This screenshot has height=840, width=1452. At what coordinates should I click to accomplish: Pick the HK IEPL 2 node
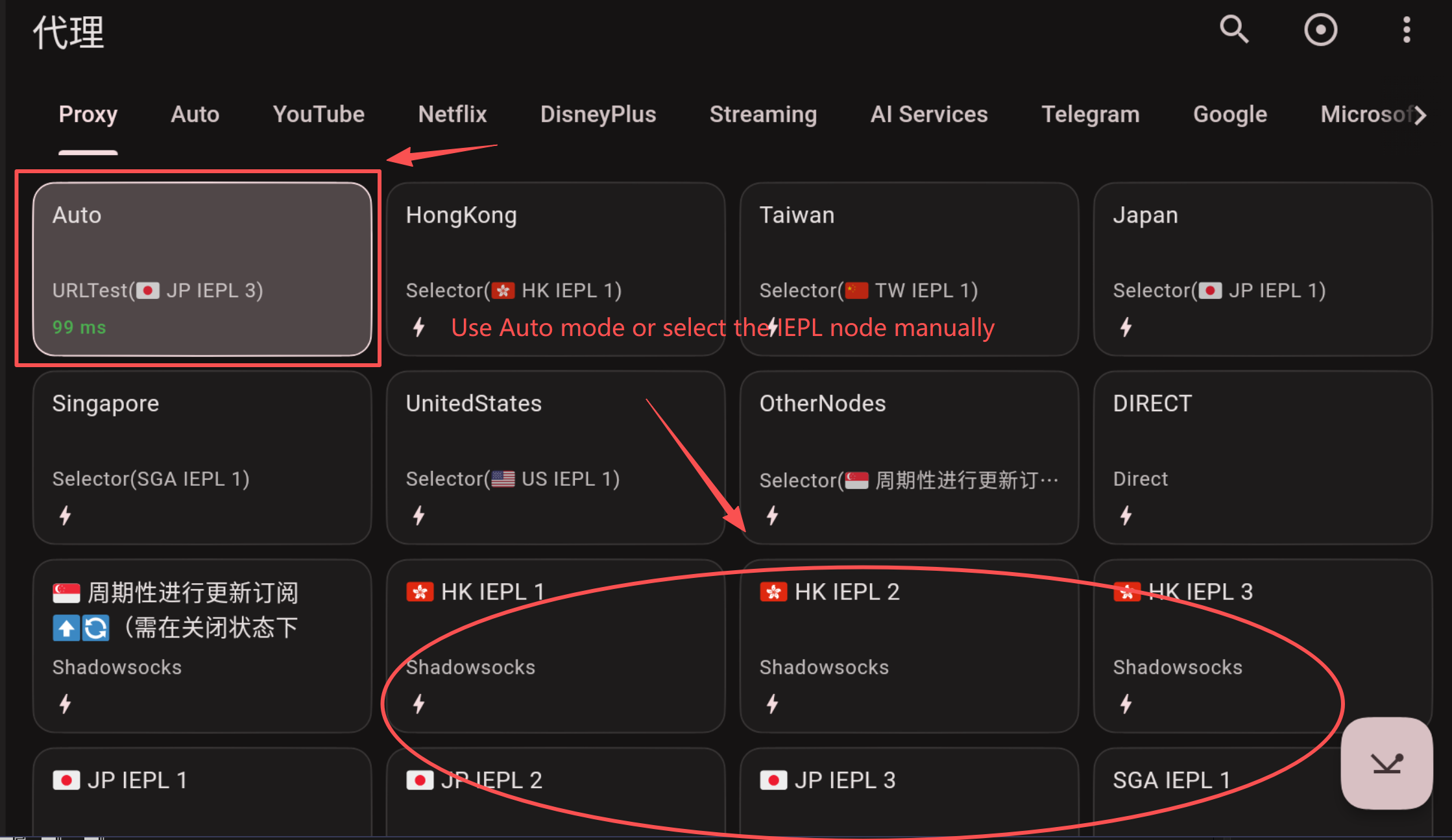(x=909, y=646)
